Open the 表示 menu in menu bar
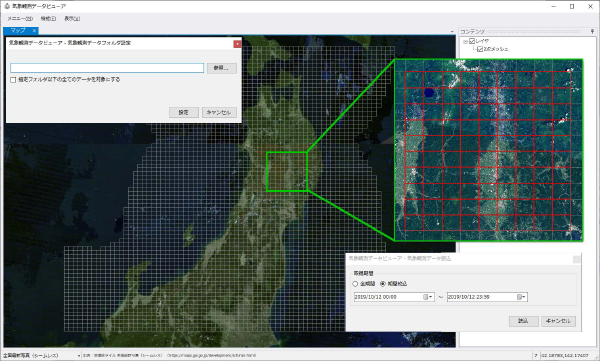600x361 pixels. click(x=72, y=18)
